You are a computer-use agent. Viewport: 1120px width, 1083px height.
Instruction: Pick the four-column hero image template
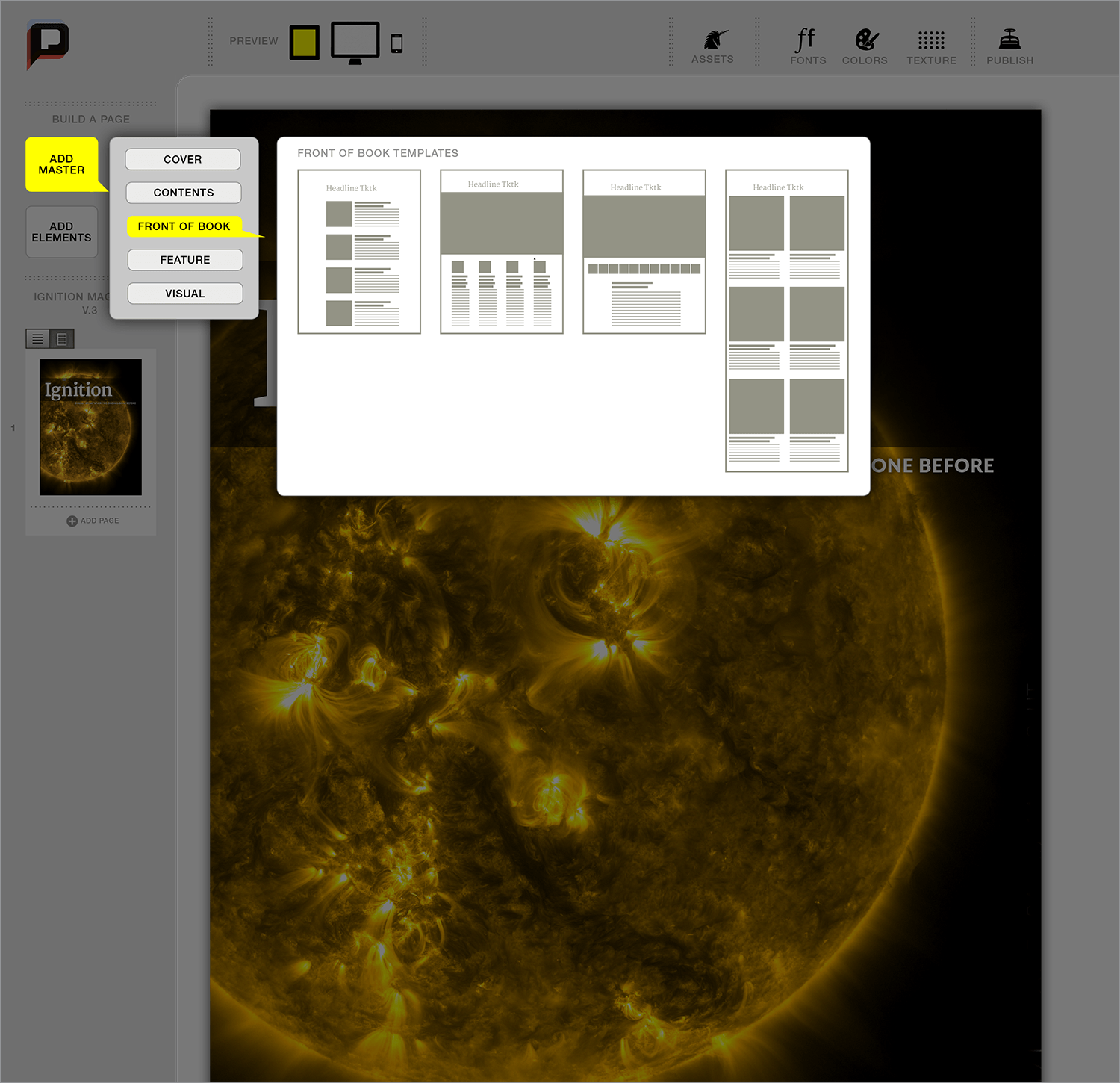[502, 252]
